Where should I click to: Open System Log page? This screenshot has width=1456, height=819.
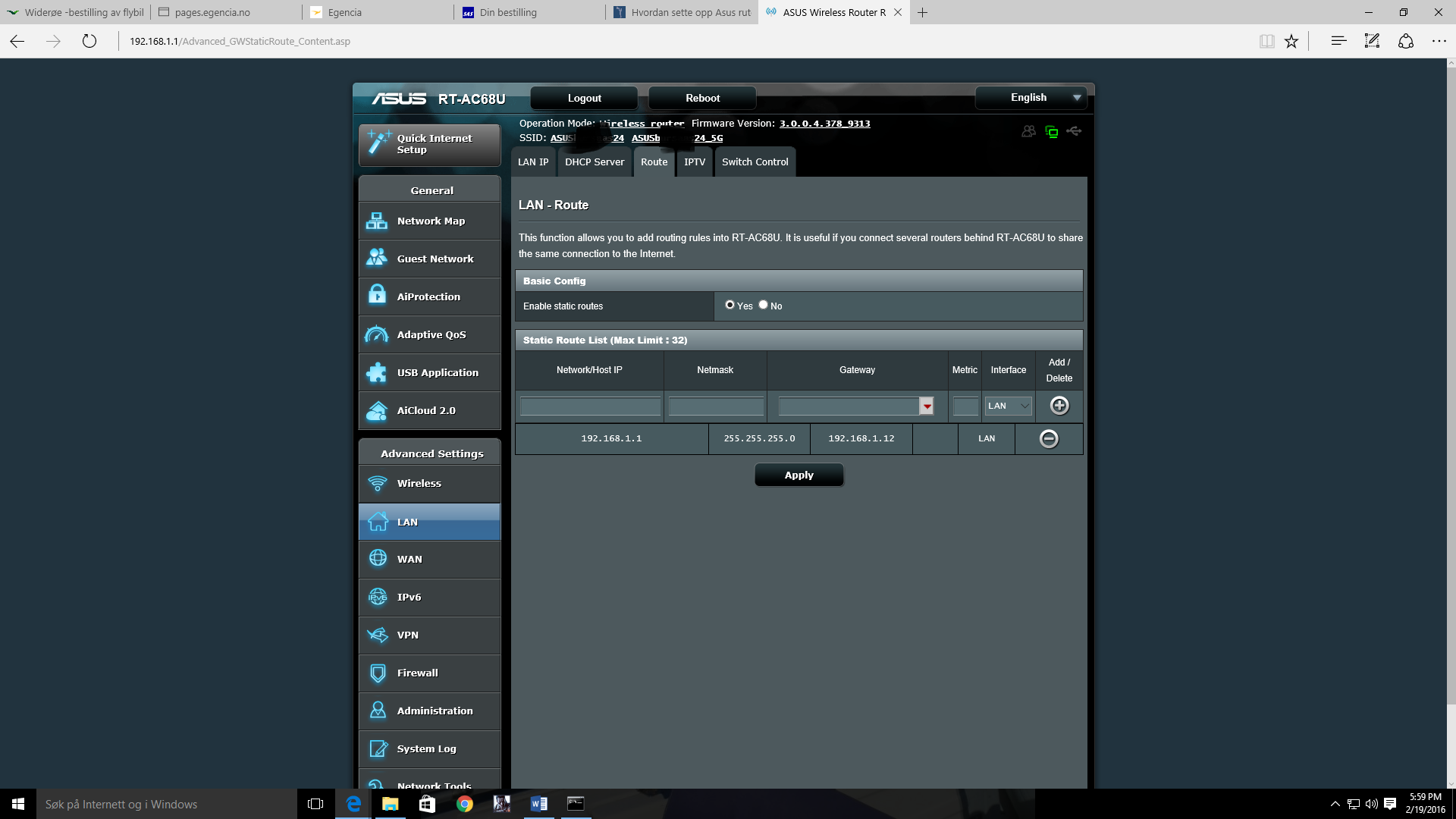tap(429, 748)
